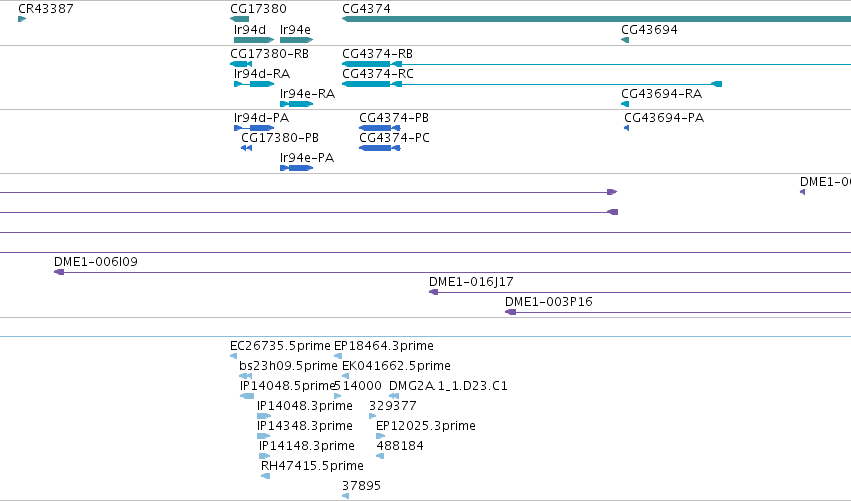
Task: Click the DME1-006I09 clone arrowhead
Action: click(x=59, y=272)
